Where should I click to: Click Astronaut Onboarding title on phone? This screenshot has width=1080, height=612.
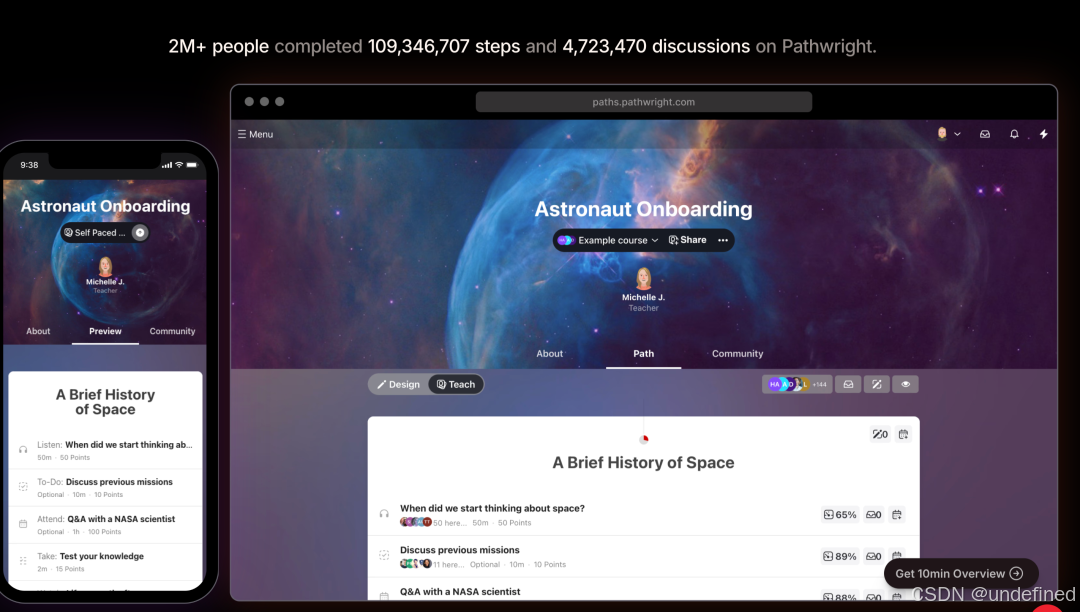tap(105, 206)
